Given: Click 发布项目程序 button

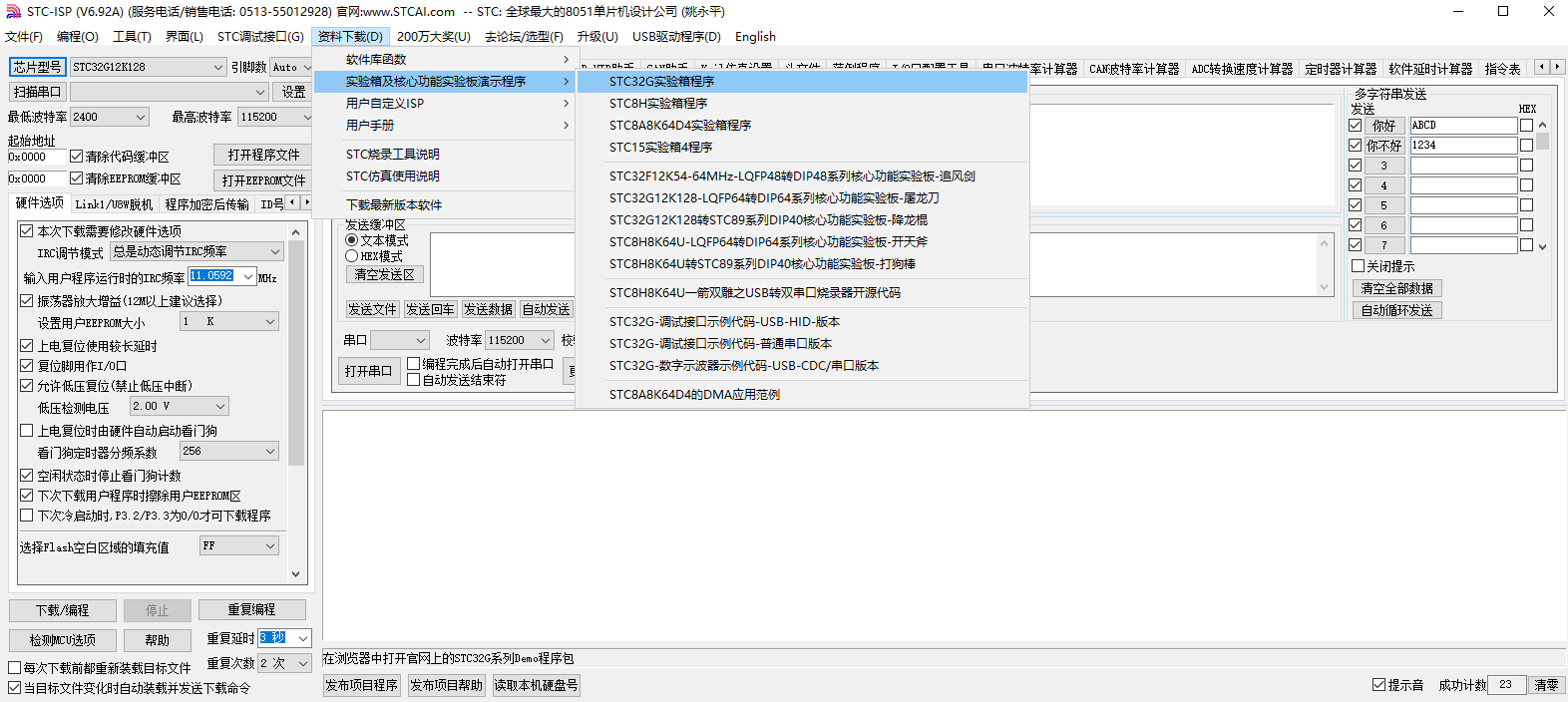Looking at the screenshot, I should (x=362, y=685).
